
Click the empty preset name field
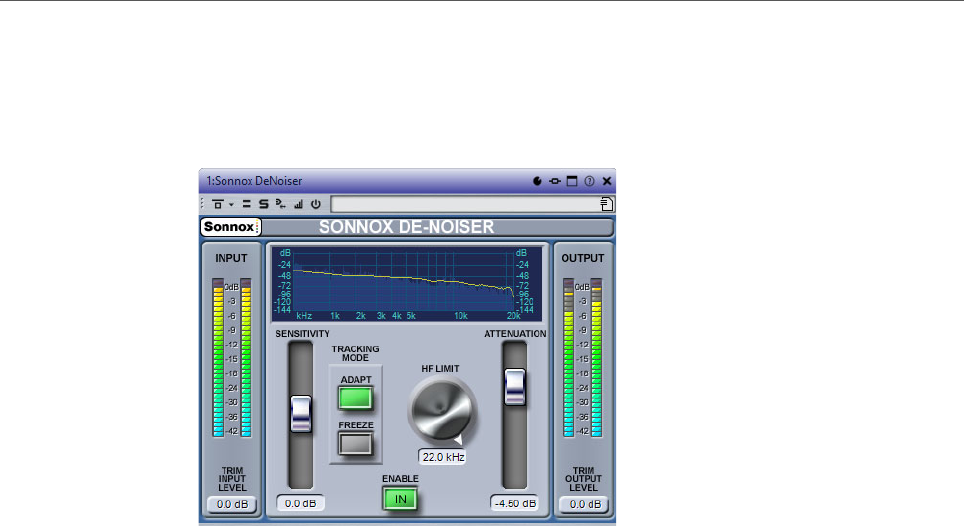tap(465, 204)
